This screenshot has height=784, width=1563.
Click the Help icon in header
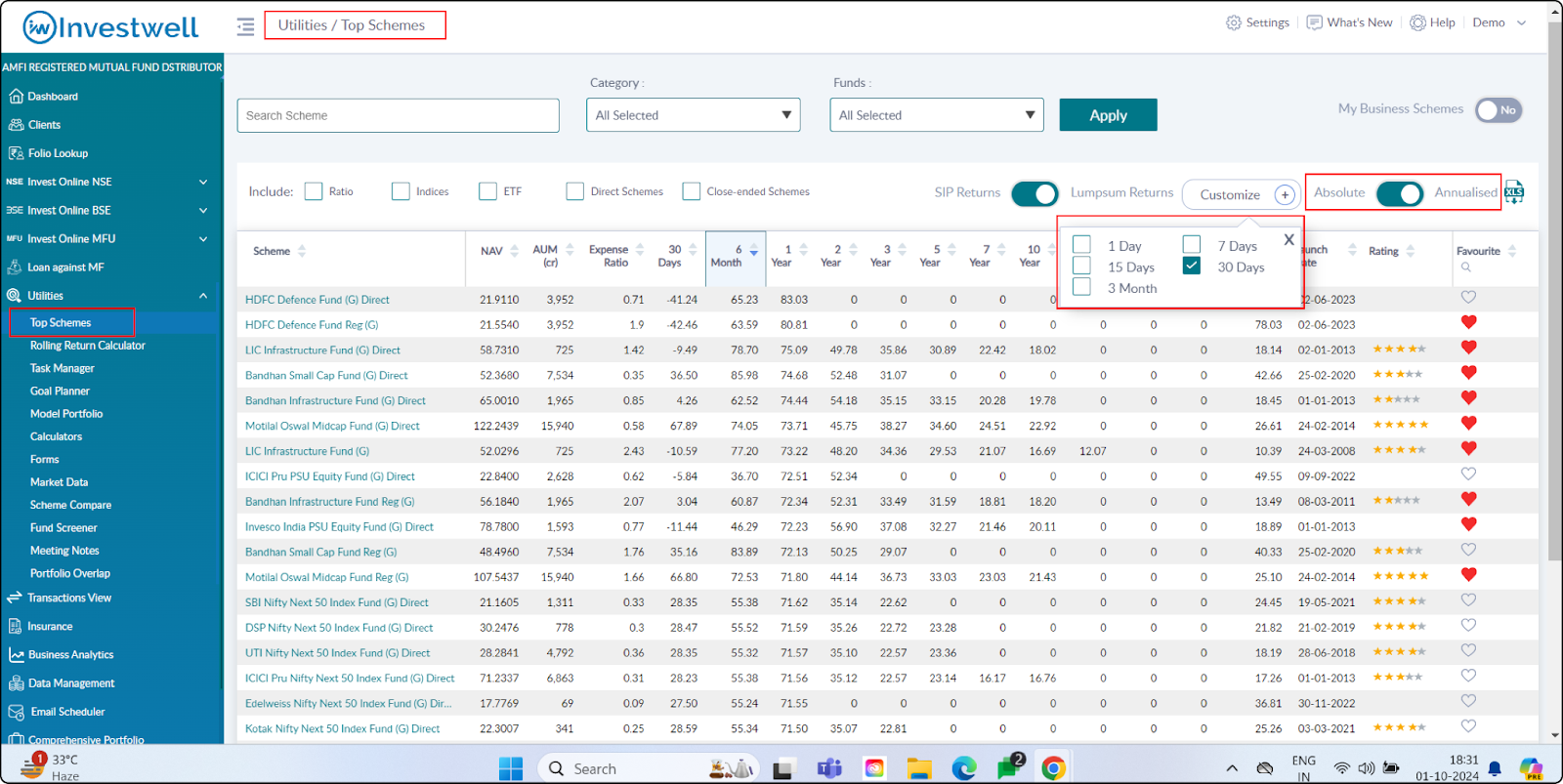click(1417, 22)
